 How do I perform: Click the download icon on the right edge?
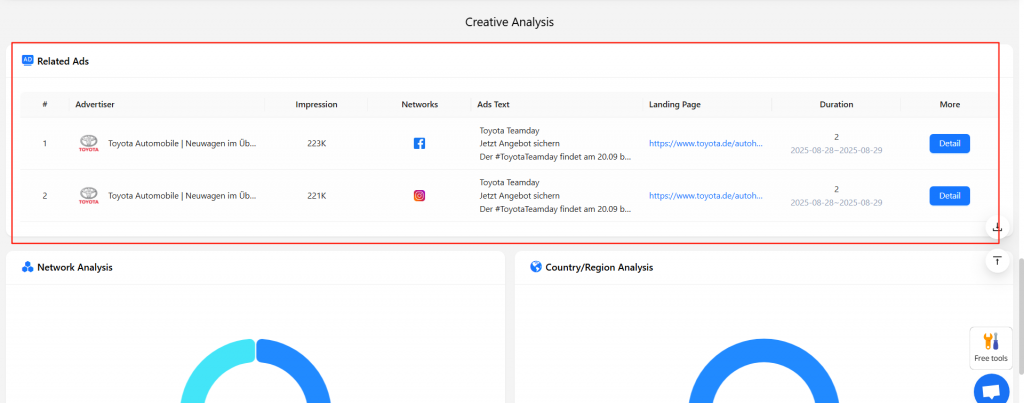click(x=997, y=227)
